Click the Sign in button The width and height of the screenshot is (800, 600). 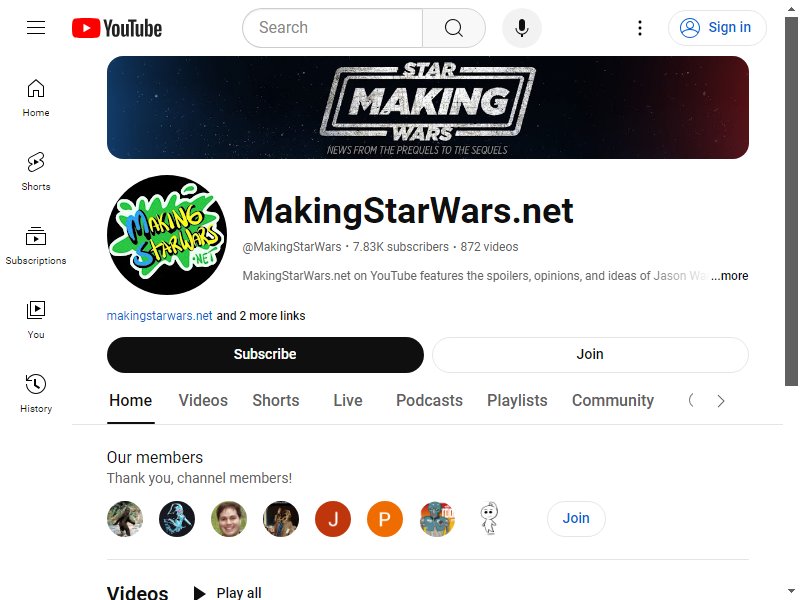[717, 28]
